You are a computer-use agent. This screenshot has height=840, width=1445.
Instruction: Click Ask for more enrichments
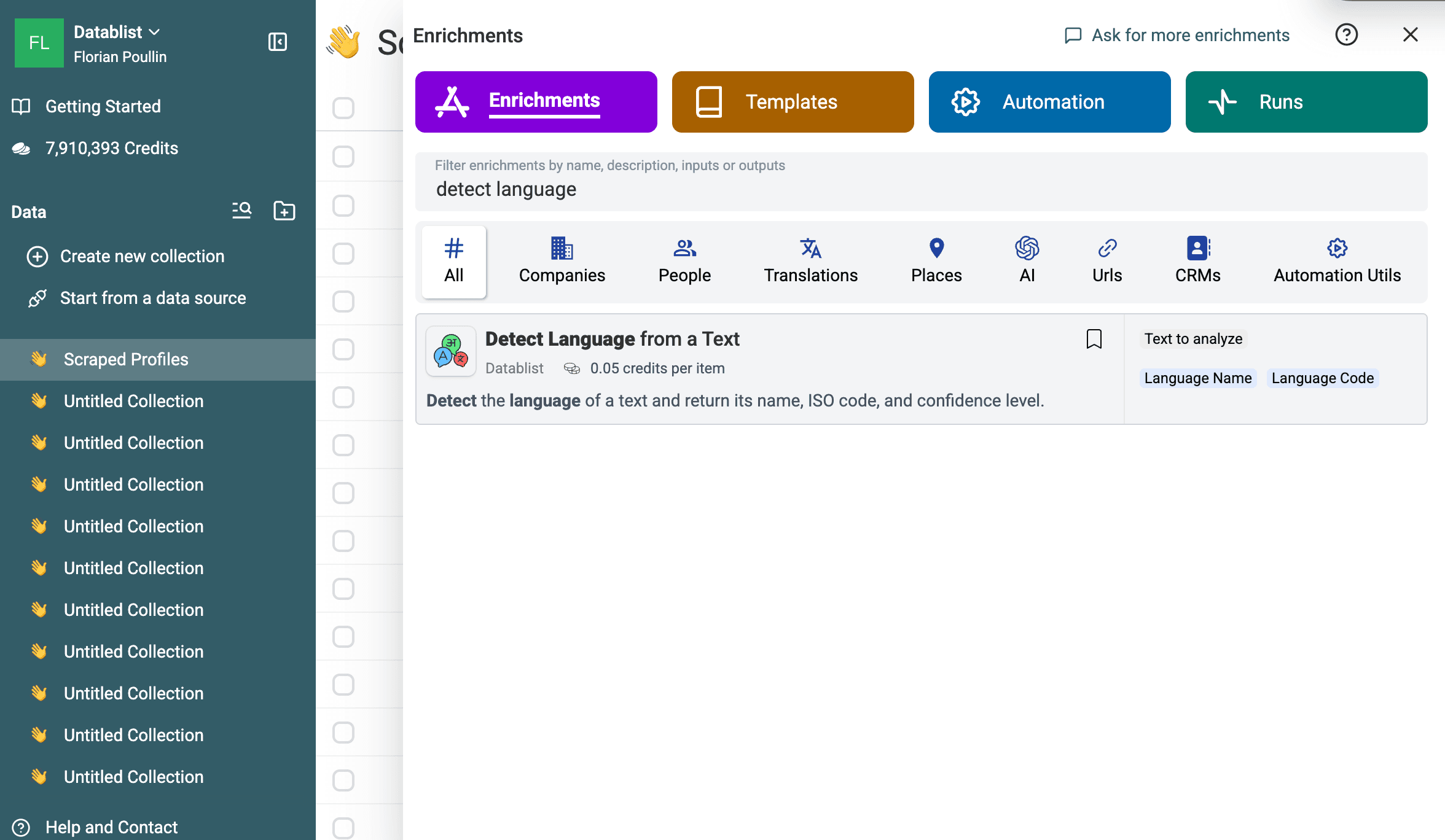[1177, 35]
